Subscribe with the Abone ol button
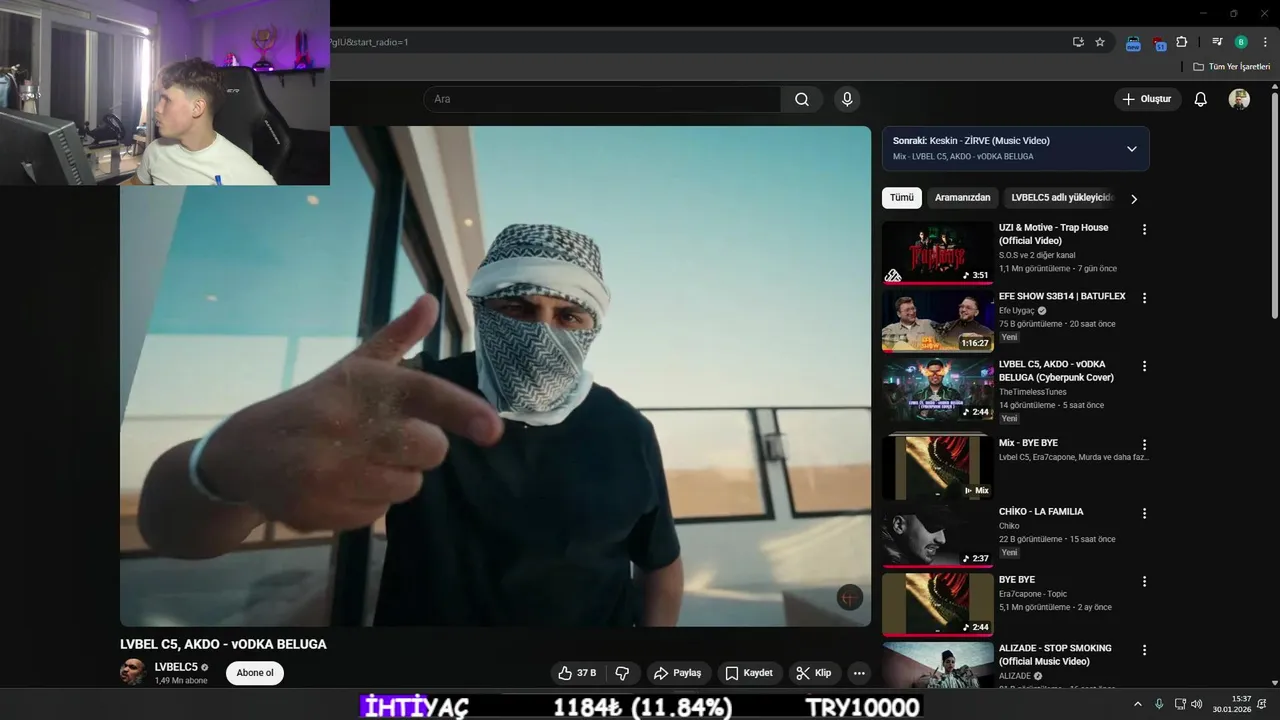 255,673
